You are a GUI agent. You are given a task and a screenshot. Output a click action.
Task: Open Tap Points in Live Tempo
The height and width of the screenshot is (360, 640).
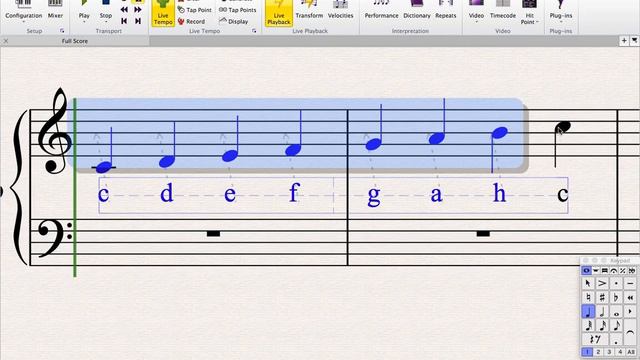pos(238,9)
